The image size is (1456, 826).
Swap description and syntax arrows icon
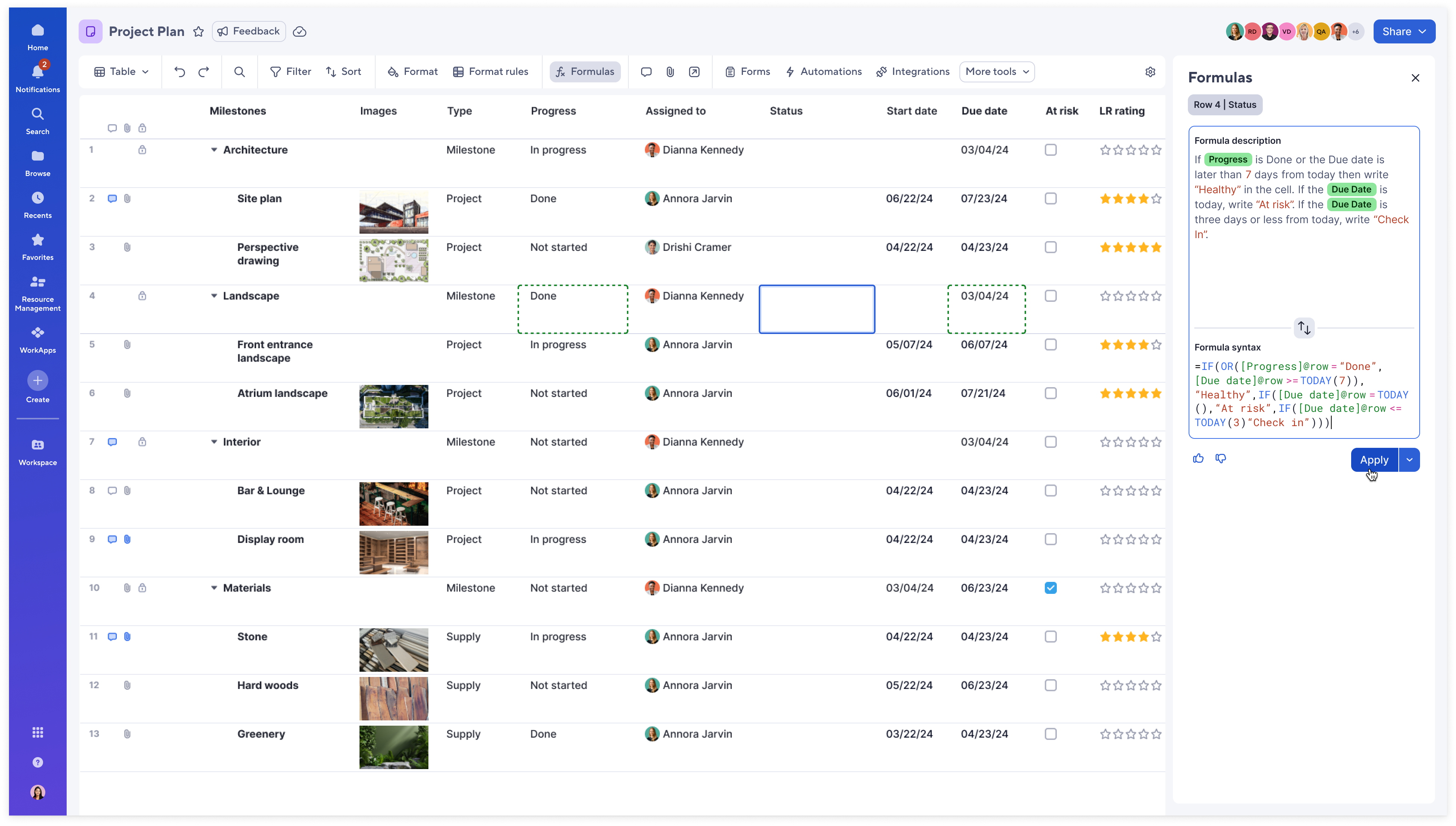(1304, 328)
